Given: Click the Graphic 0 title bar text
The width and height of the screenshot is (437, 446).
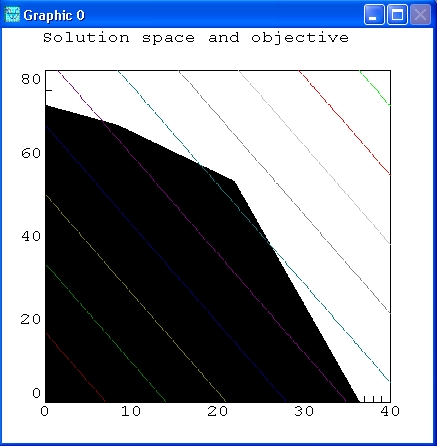Looking at the screenshot, I should click(x=54, y=15).
